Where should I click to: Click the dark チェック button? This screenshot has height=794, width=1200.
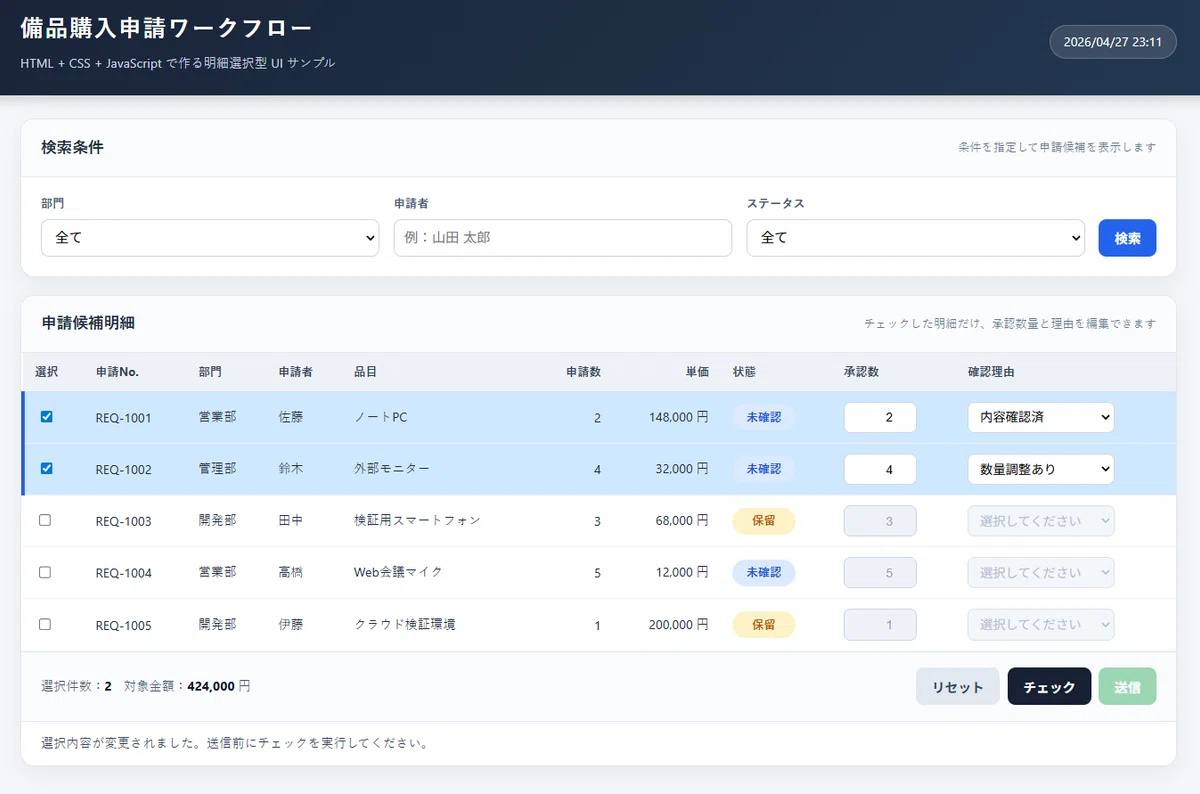[x=1049, y=687]
